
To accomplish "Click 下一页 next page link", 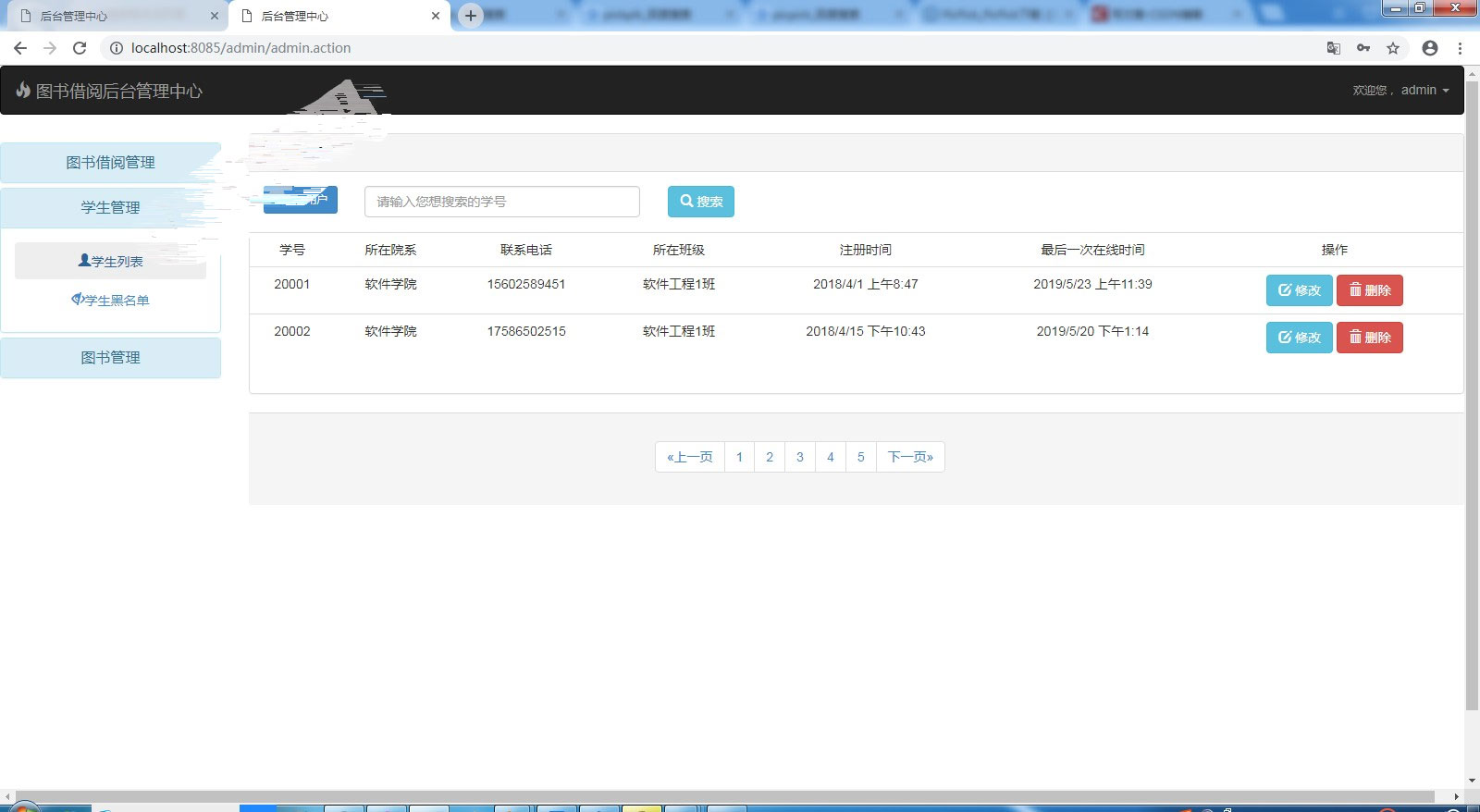I will (x=910, y=457).
